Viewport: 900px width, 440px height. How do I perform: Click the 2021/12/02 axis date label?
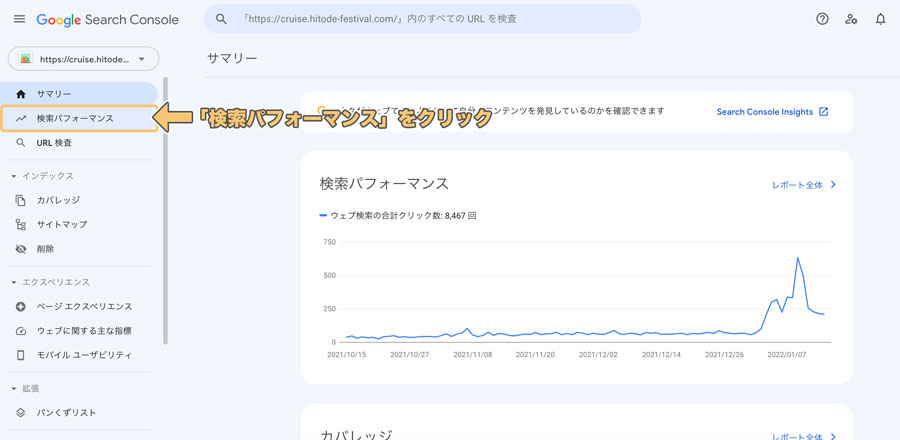(x=596, y=355)
